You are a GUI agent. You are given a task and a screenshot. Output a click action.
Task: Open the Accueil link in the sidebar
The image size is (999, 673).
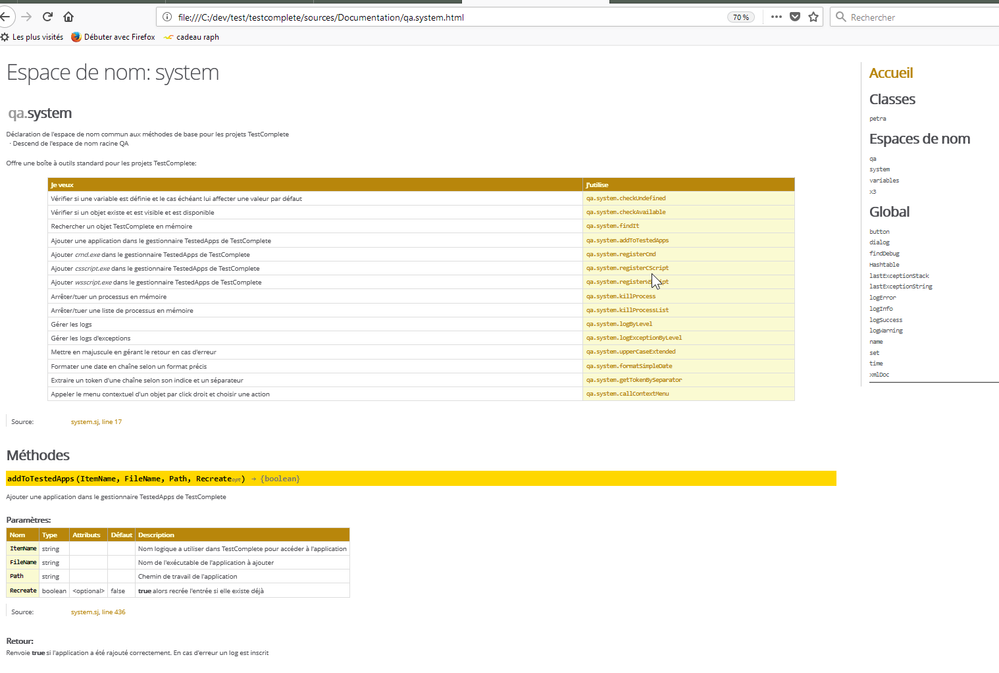(890, 73)
